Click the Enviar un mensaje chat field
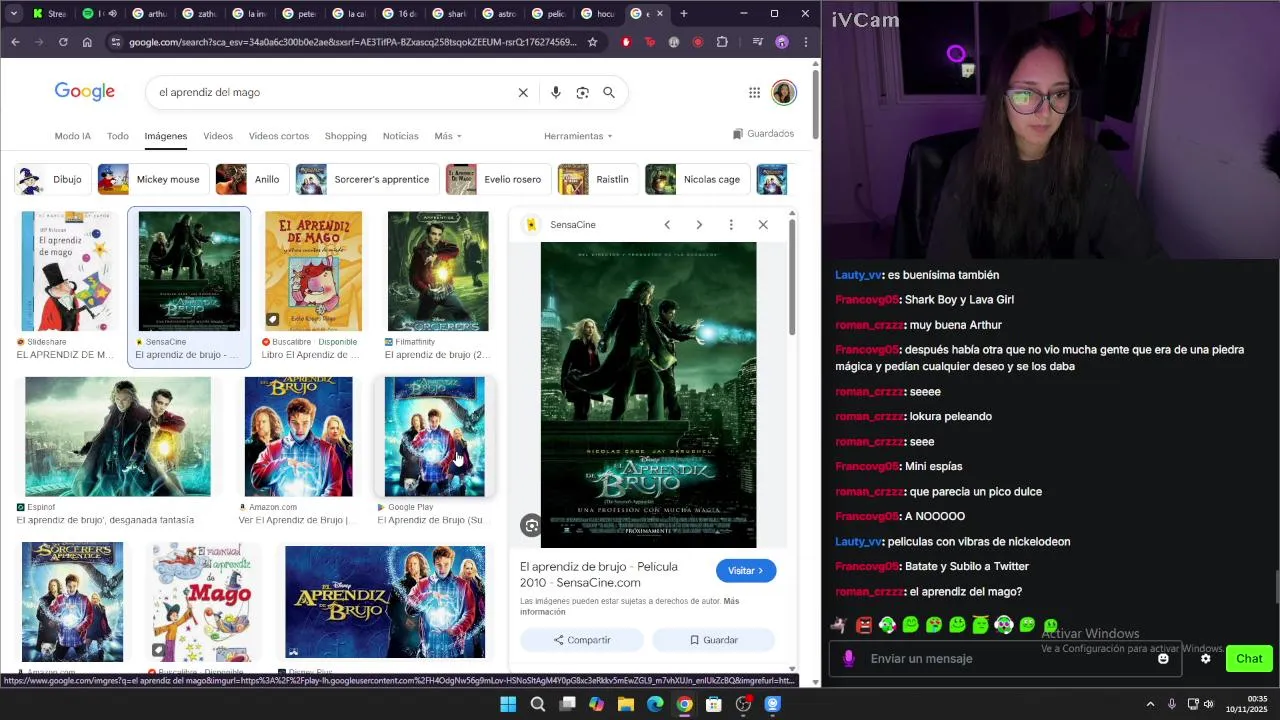 1005,659
